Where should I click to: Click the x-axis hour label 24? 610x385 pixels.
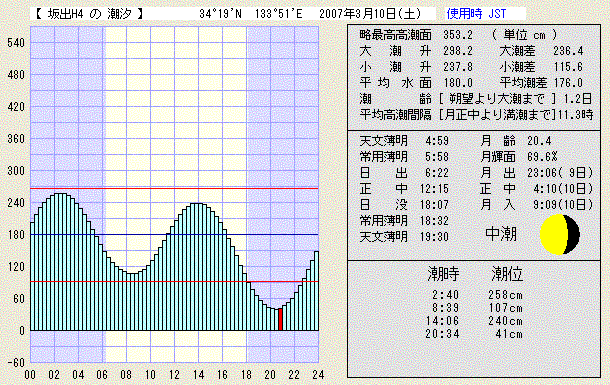318,375
